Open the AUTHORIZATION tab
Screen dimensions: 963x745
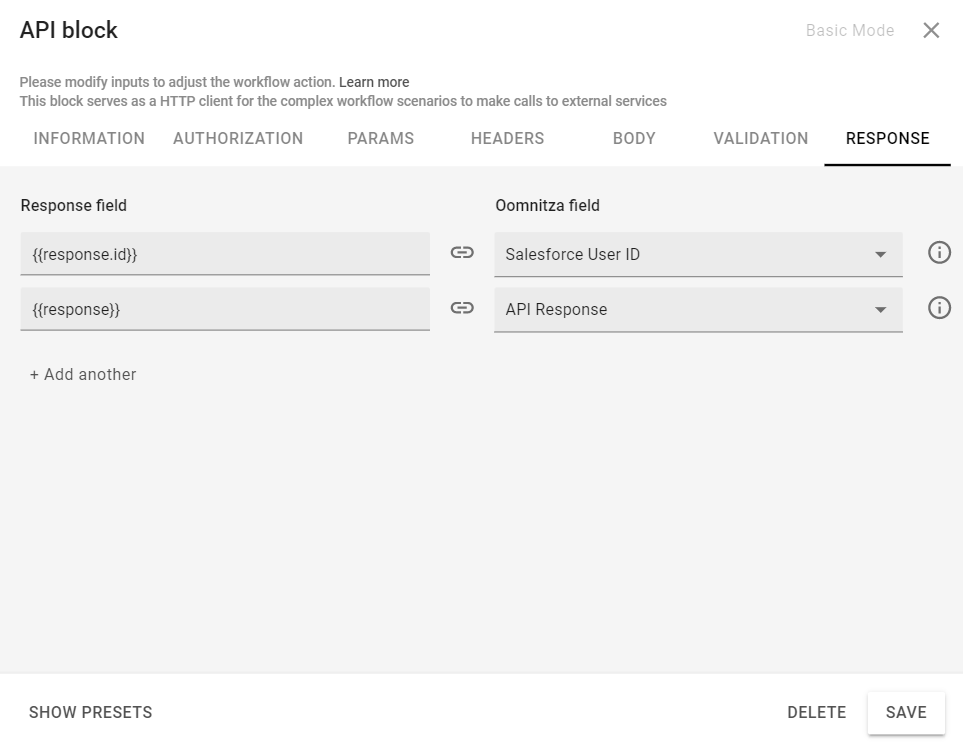click(x=237, y=138)
